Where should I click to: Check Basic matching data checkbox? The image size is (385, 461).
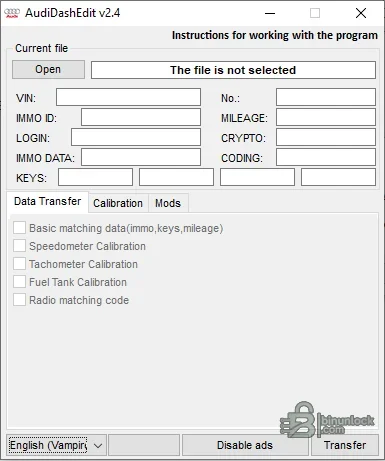(x=19, y=228)
